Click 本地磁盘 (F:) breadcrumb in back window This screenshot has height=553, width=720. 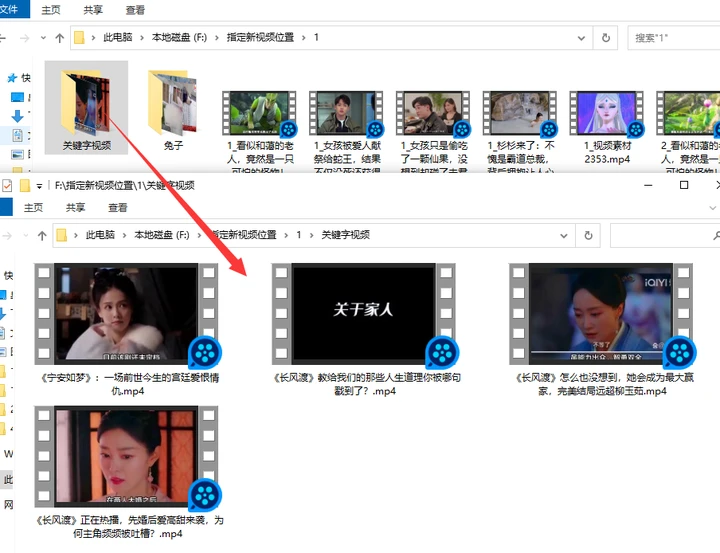pyautogui.click(x=179, y=37)
